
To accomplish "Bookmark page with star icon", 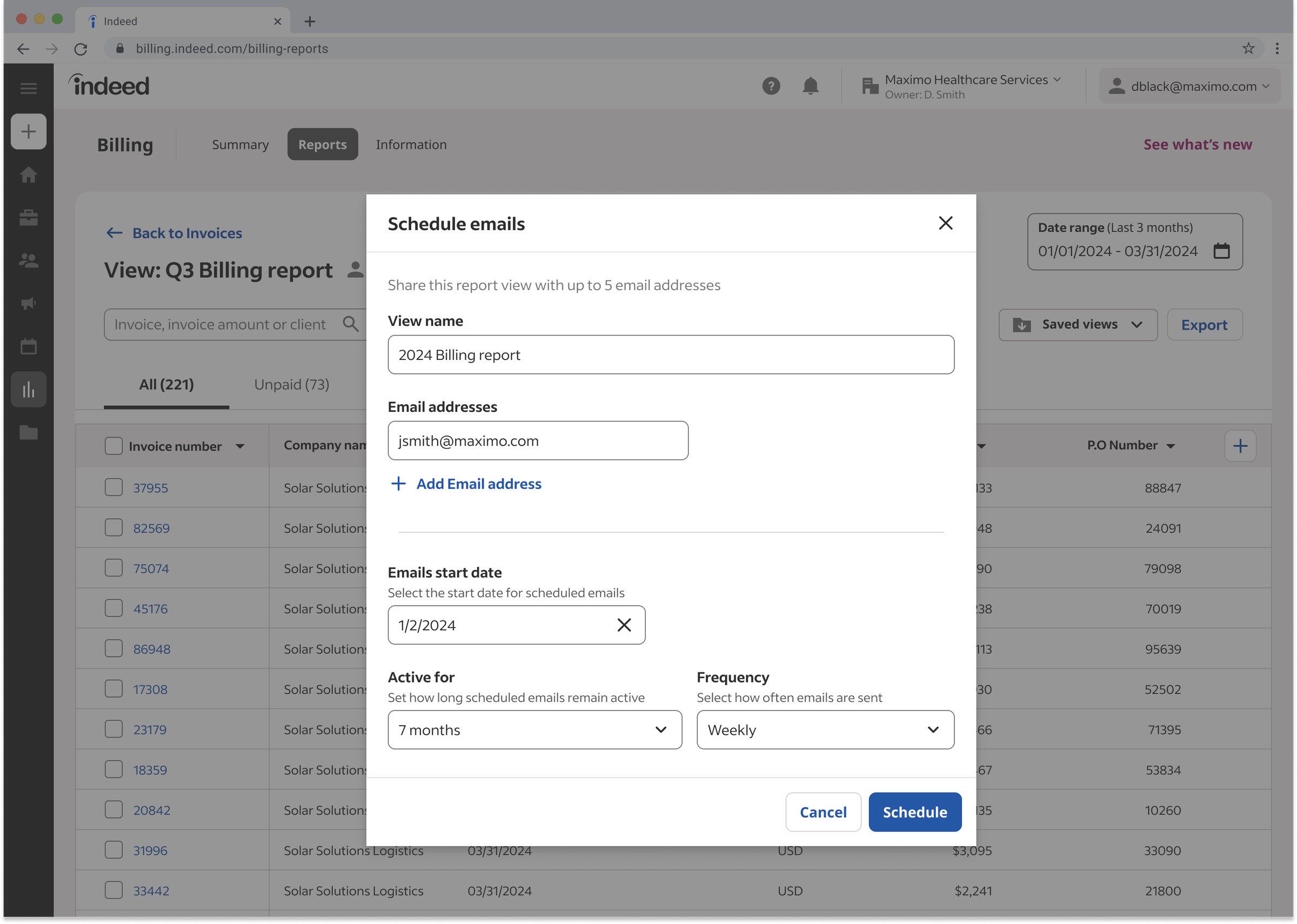I will [1248, 49].
